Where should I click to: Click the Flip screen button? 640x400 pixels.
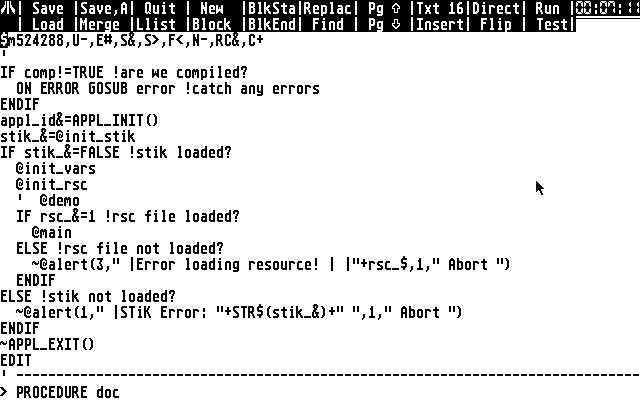click(x=496, y=24)
